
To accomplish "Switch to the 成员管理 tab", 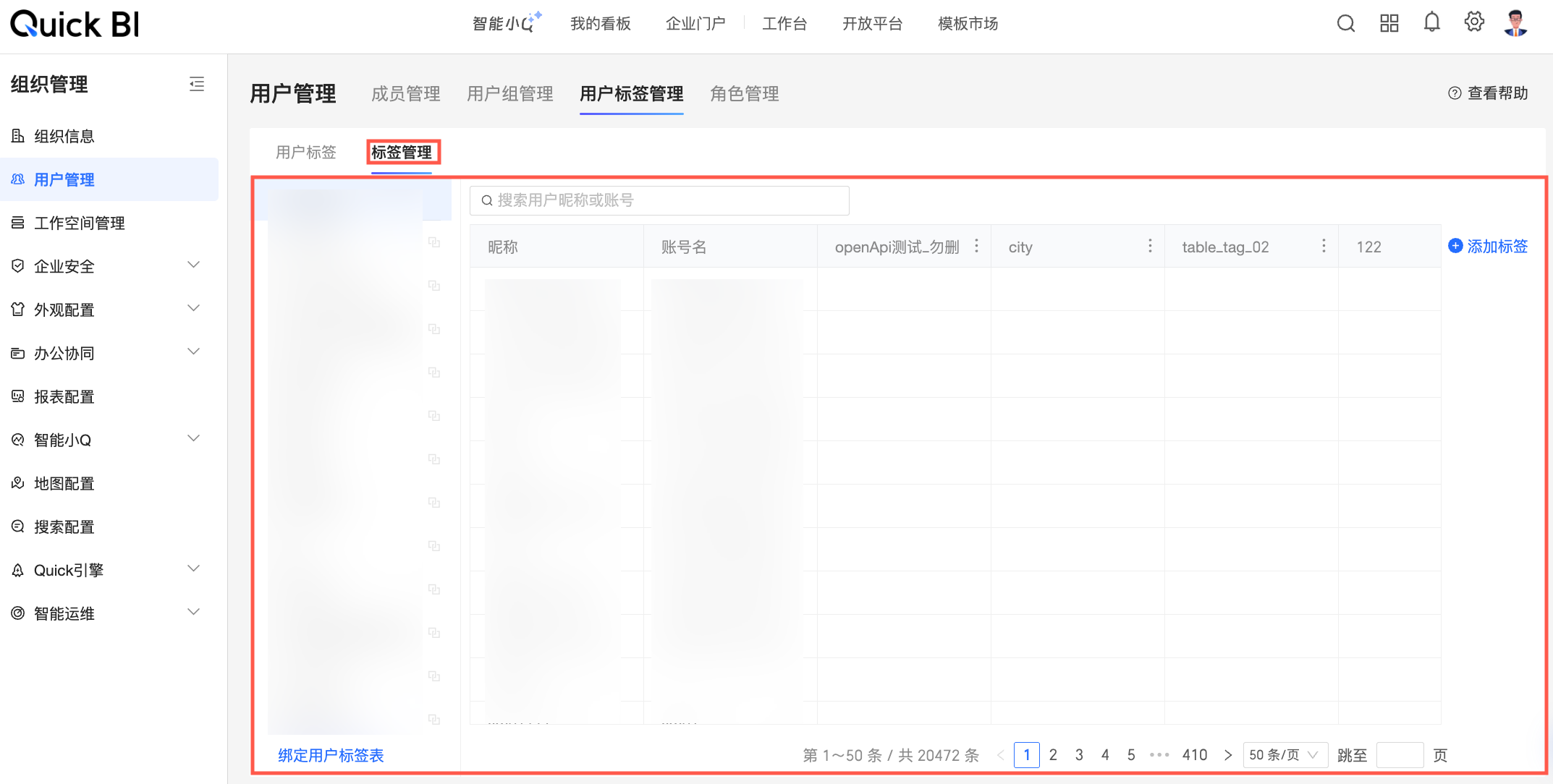I will [x=405, y=94].
